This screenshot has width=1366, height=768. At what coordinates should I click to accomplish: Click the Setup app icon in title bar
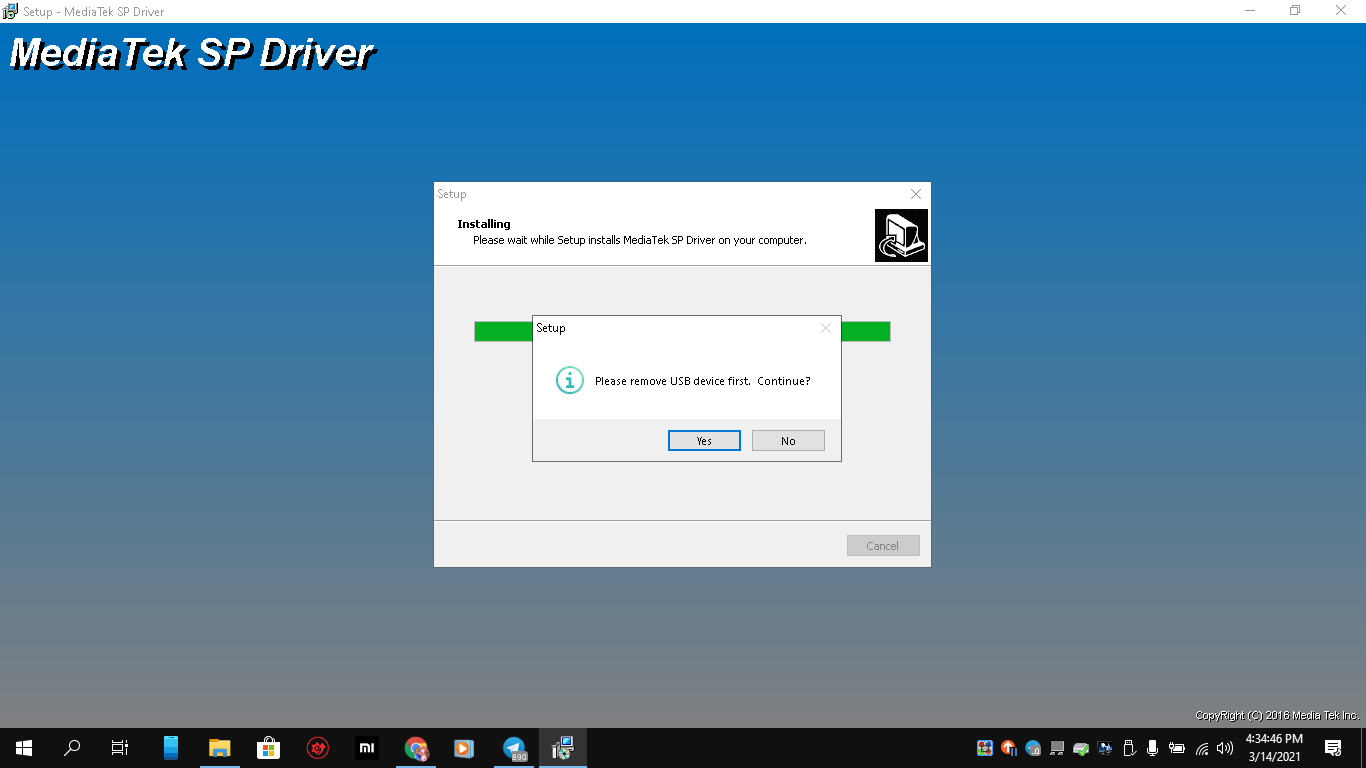point(11,11)
